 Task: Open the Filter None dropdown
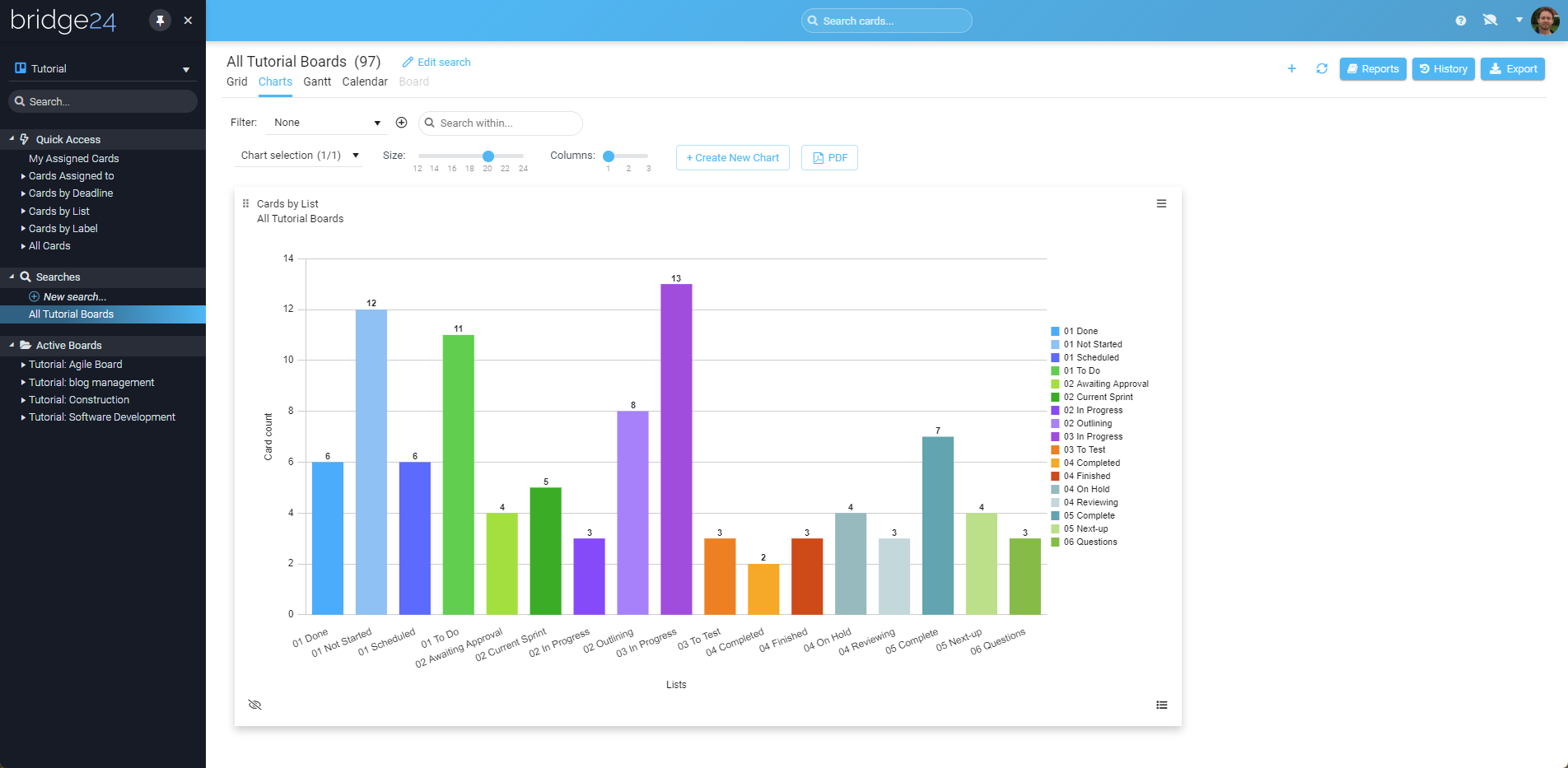coord(326,122)
